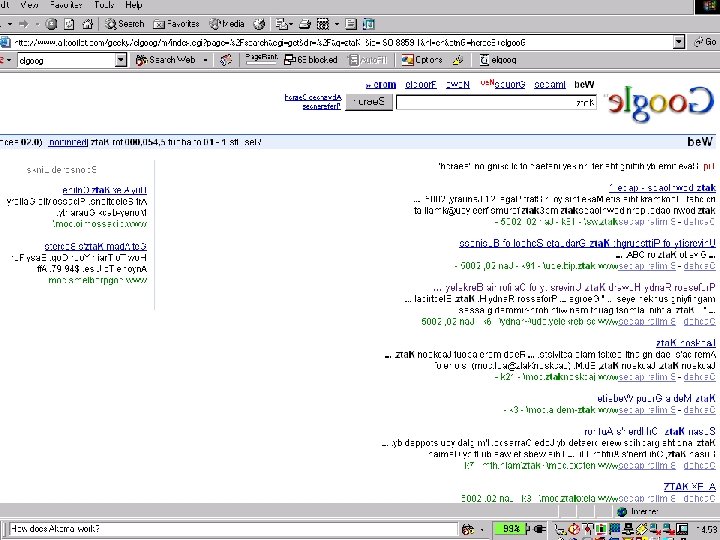Open the mirrored Katz Joshua result link
The image size is (720, 540).
(686, 343)
